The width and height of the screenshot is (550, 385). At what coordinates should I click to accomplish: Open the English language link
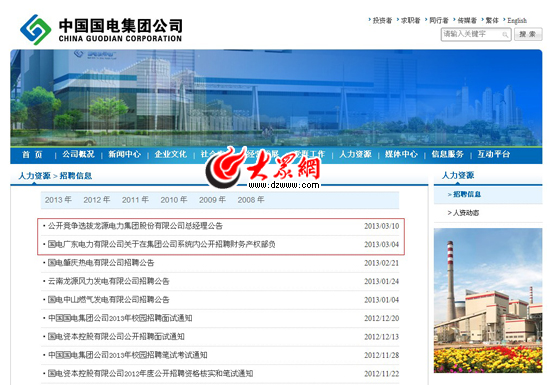(x=517, y=20)
